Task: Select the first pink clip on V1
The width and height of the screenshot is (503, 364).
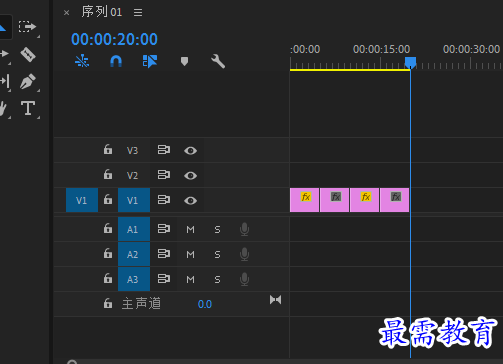Action: pyautogui.click(x=304, y=200)
